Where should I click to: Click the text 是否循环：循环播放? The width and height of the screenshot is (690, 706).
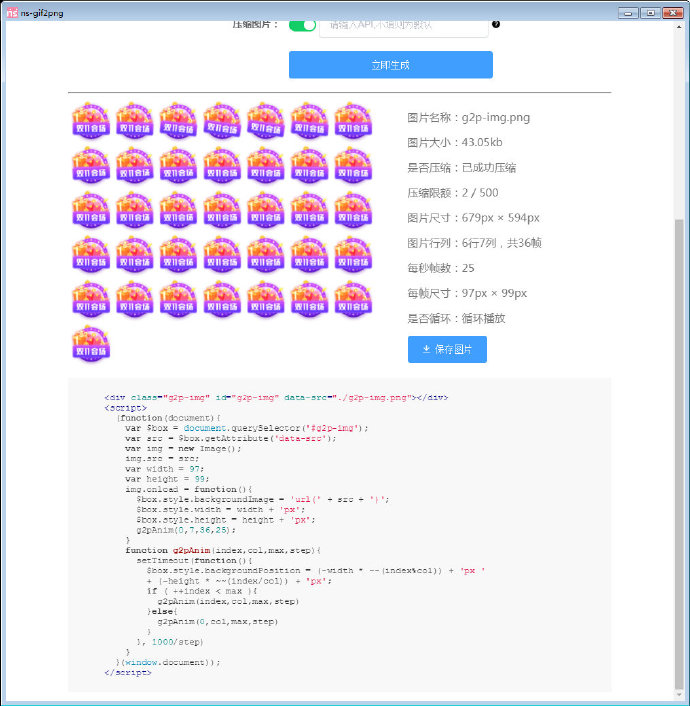(x=456, y=319)
